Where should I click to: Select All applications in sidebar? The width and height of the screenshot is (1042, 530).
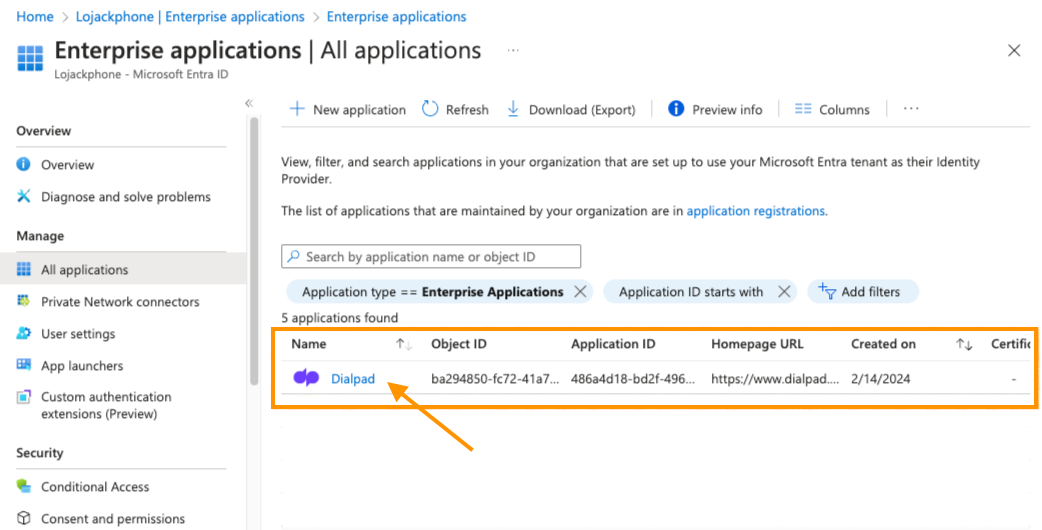click(123, 269)
